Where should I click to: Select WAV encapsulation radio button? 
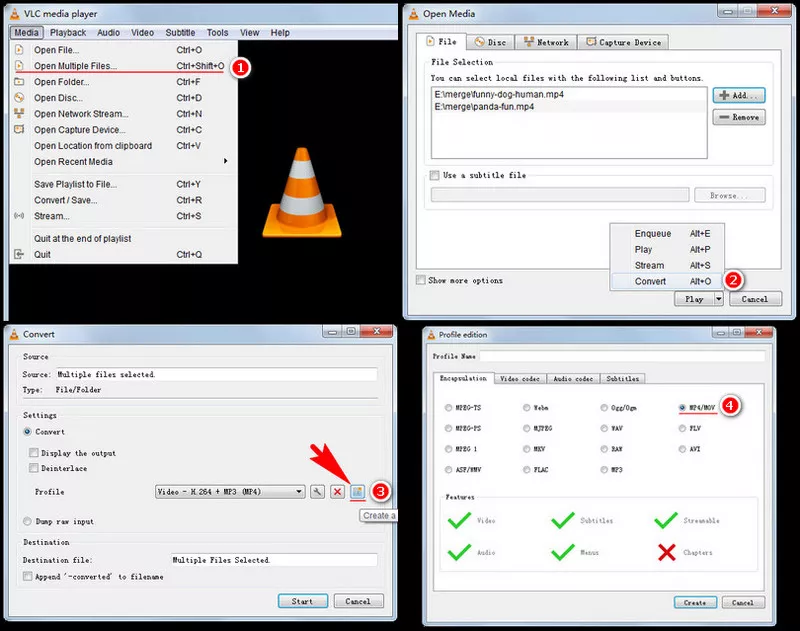(x=604, y=428)
